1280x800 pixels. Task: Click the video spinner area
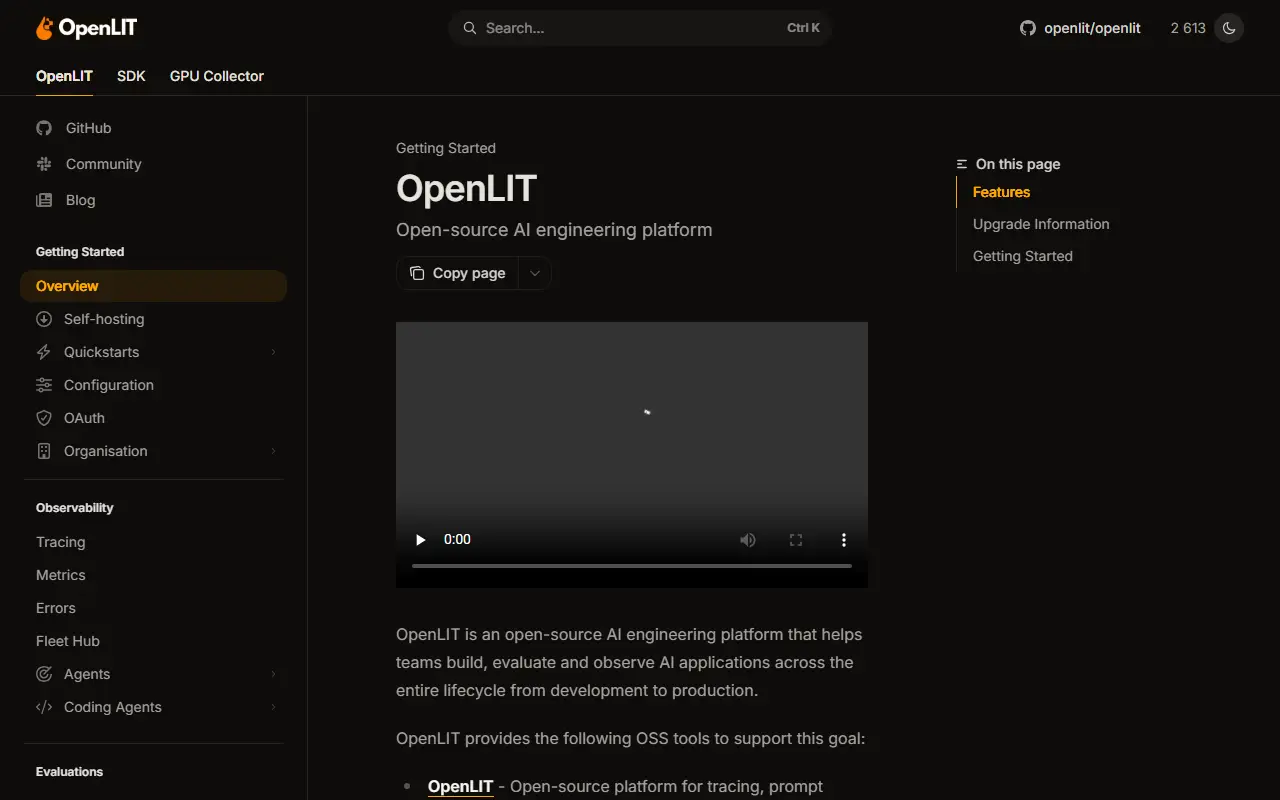click(x=646, y=412)
